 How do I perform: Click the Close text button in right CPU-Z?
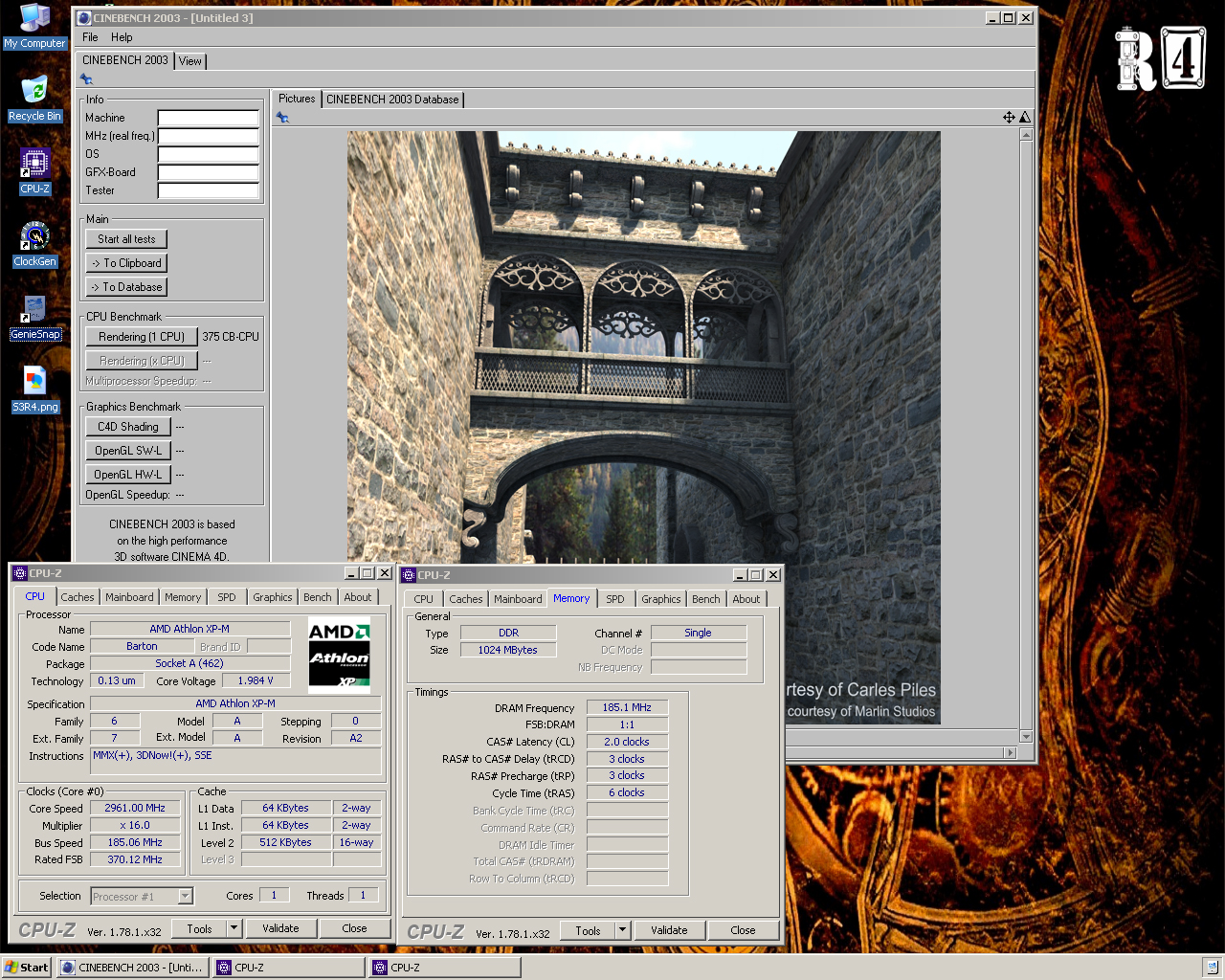pyautogui.click(x=743, y=930)
